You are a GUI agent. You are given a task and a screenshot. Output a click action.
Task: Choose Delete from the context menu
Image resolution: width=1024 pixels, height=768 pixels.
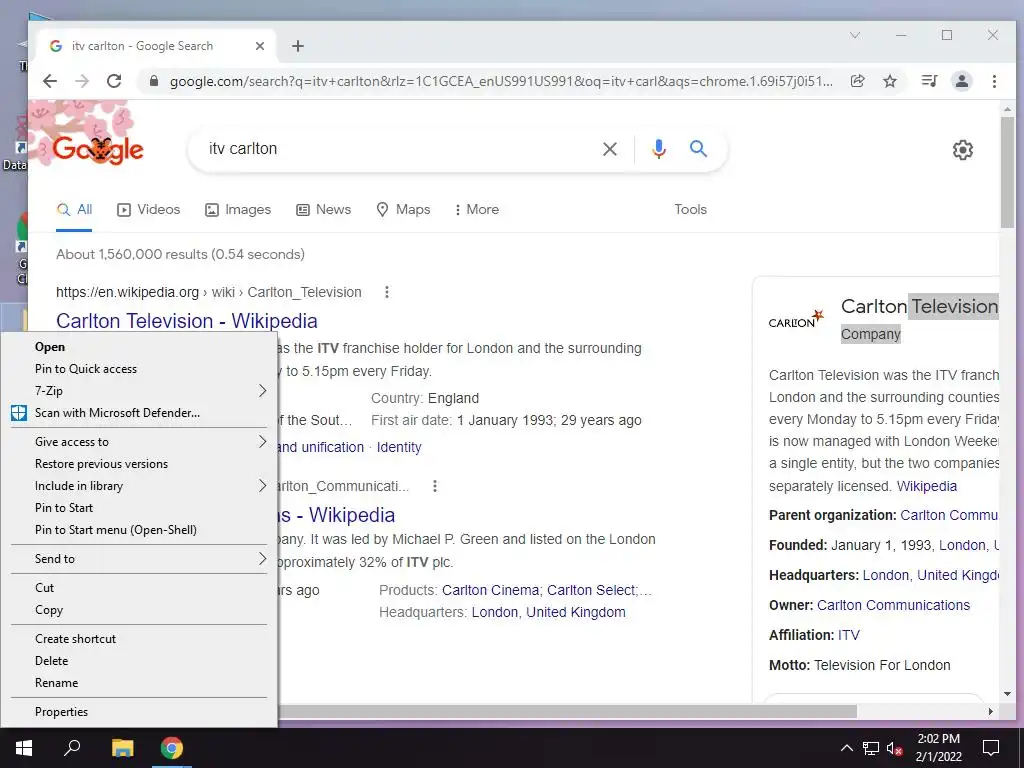[138, 661]
